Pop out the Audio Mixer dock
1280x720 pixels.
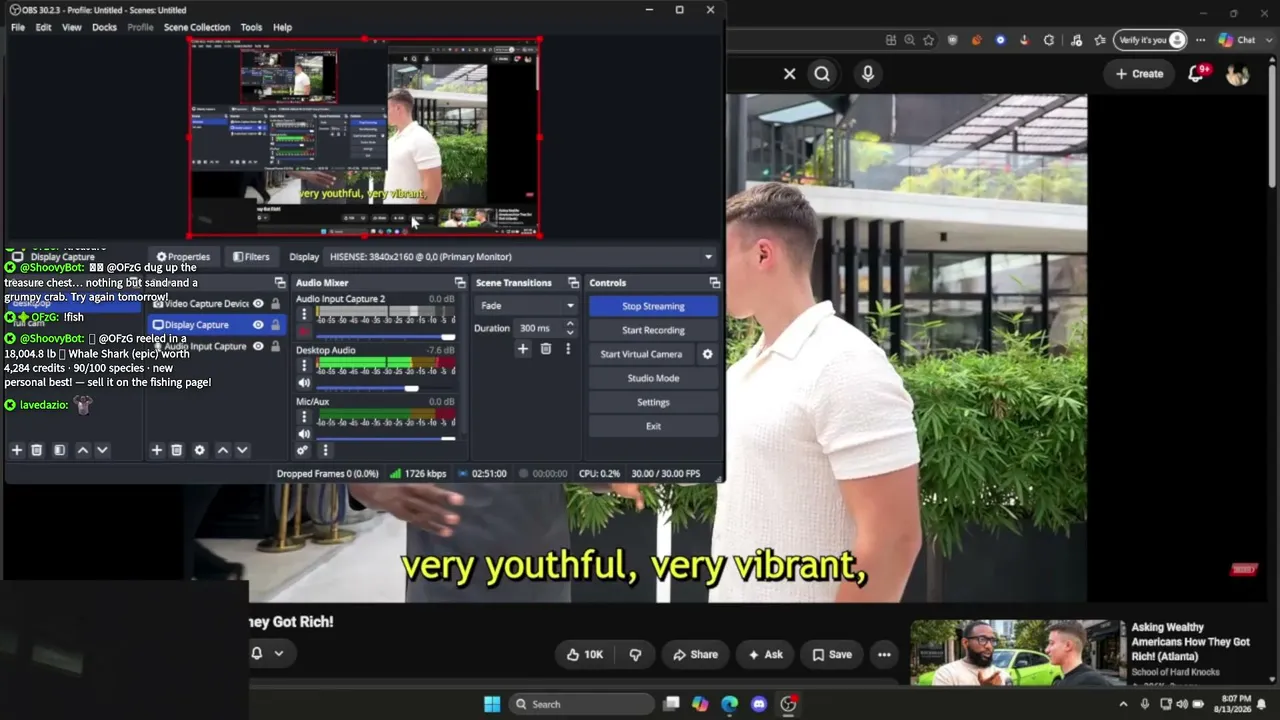(x=460, y=283)
